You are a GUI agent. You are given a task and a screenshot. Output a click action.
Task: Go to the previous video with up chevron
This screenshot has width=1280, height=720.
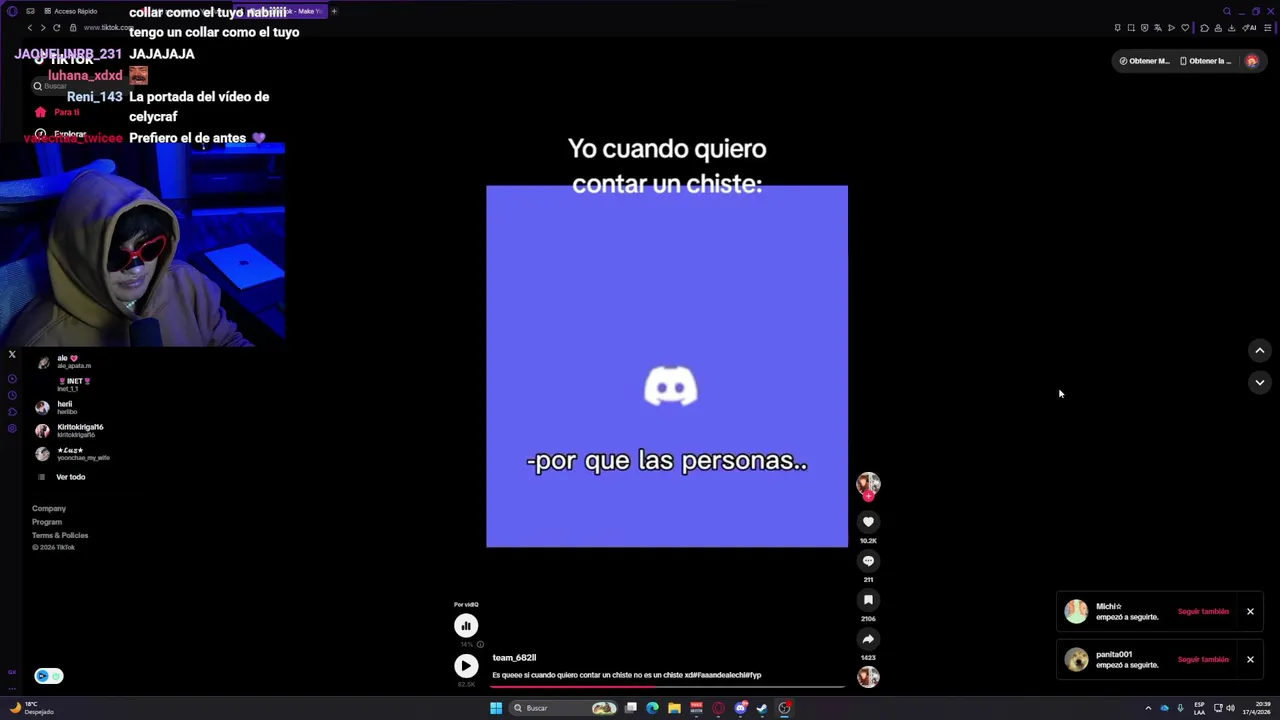1259,350
